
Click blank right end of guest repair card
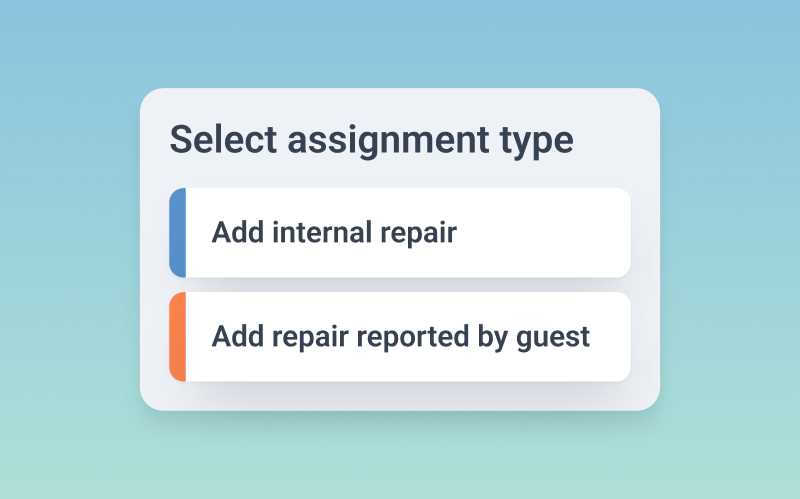[x=612, y=337]
